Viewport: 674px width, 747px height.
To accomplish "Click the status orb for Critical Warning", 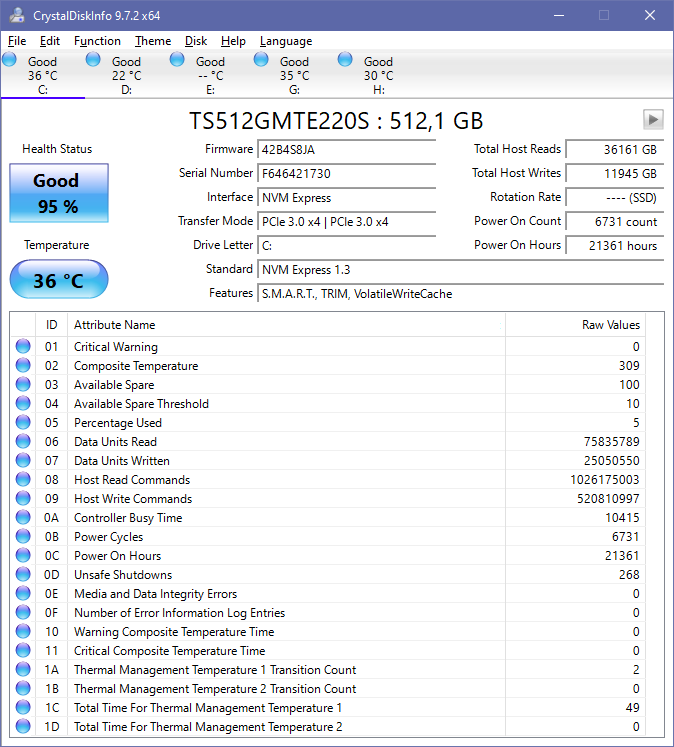I will coord(23,346).
